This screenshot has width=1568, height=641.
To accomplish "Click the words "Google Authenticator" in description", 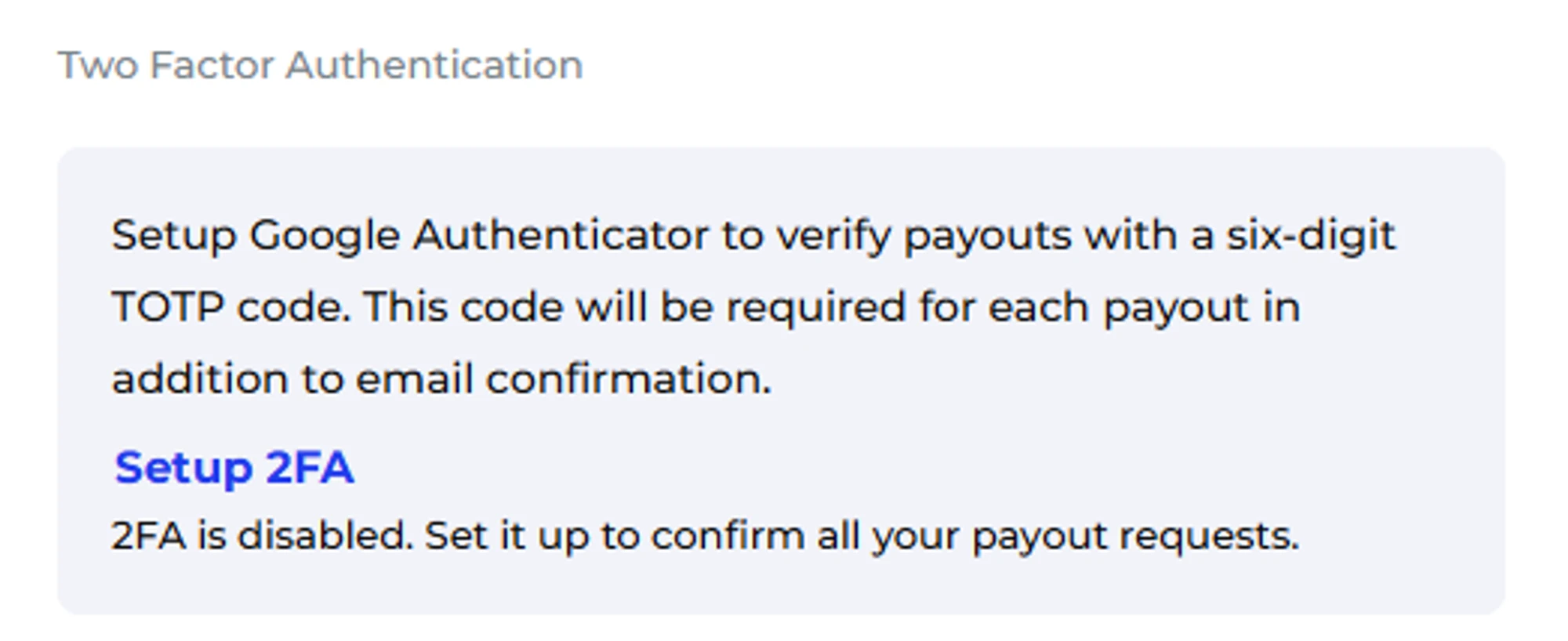I will coord(479,235).
